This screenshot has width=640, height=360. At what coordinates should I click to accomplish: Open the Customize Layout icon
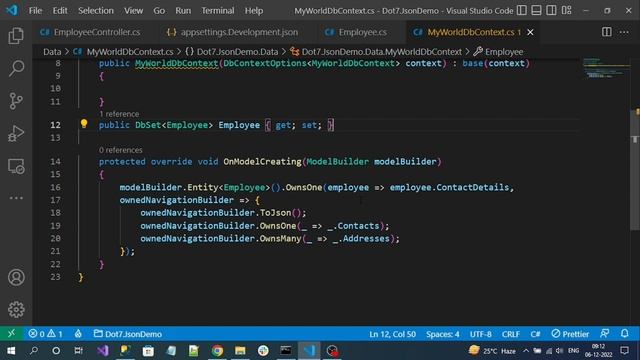[x=567, y=10]
